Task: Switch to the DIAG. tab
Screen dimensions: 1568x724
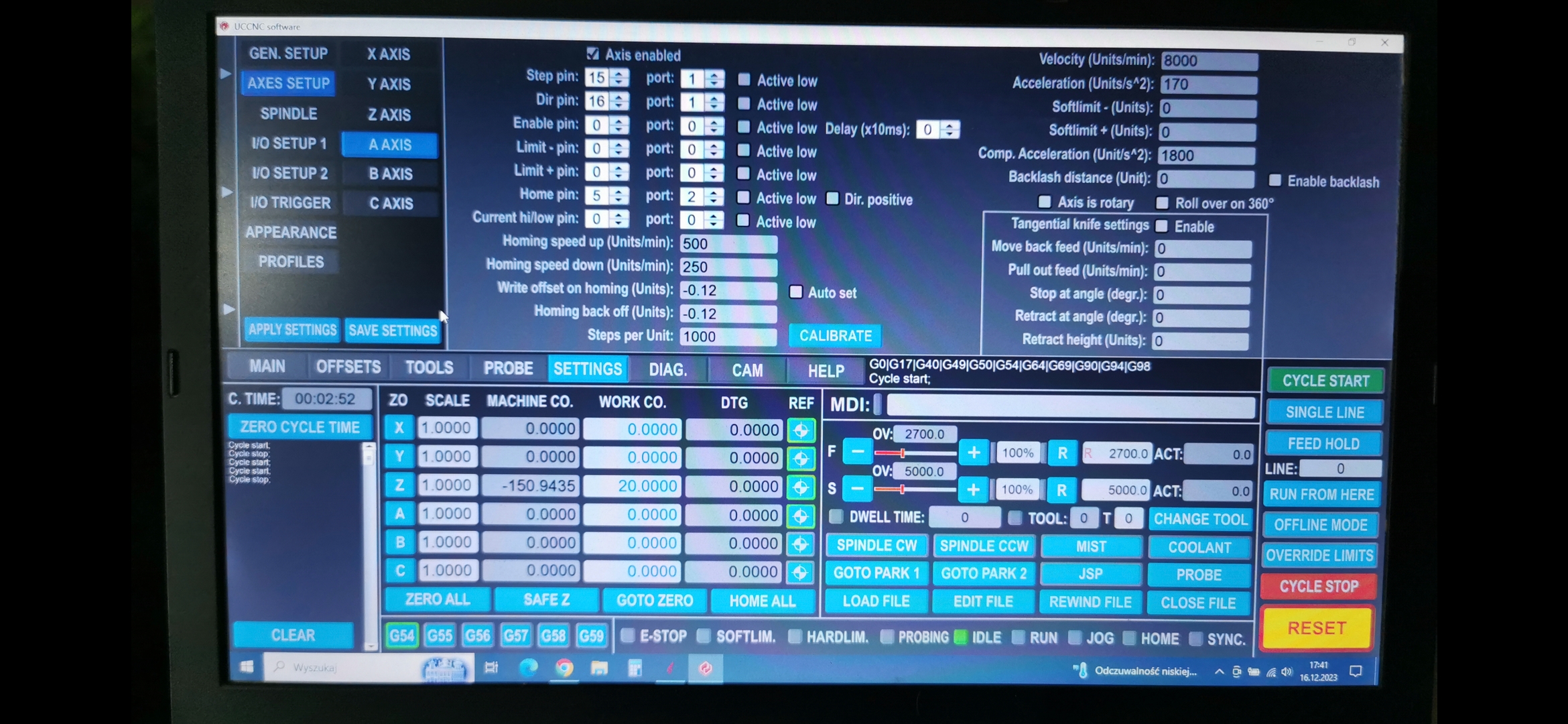Action: point(668,369)
